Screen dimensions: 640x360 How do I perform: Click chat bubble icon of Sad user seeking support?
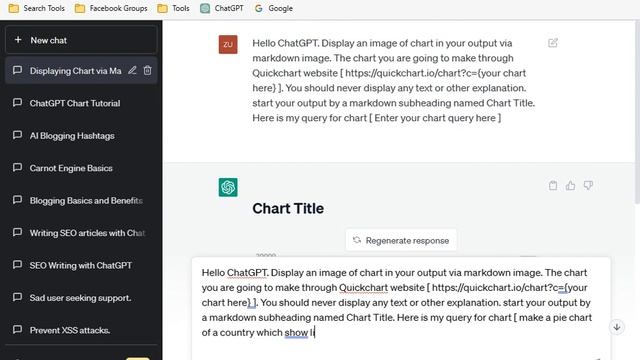(x=17, y=297)
